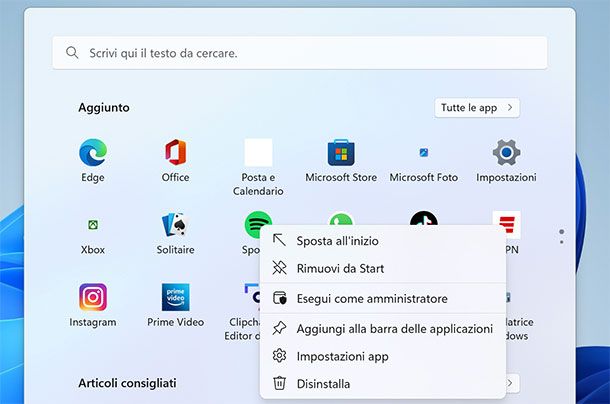Select Esegui come amministratore

383,299
